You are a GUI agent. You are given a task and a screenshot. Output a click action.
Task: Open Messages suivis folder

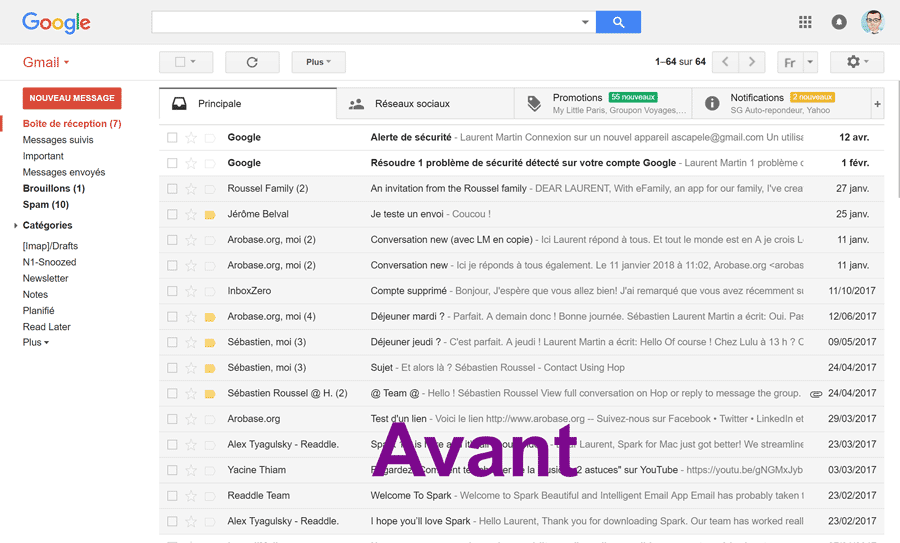tap(58, 140)
